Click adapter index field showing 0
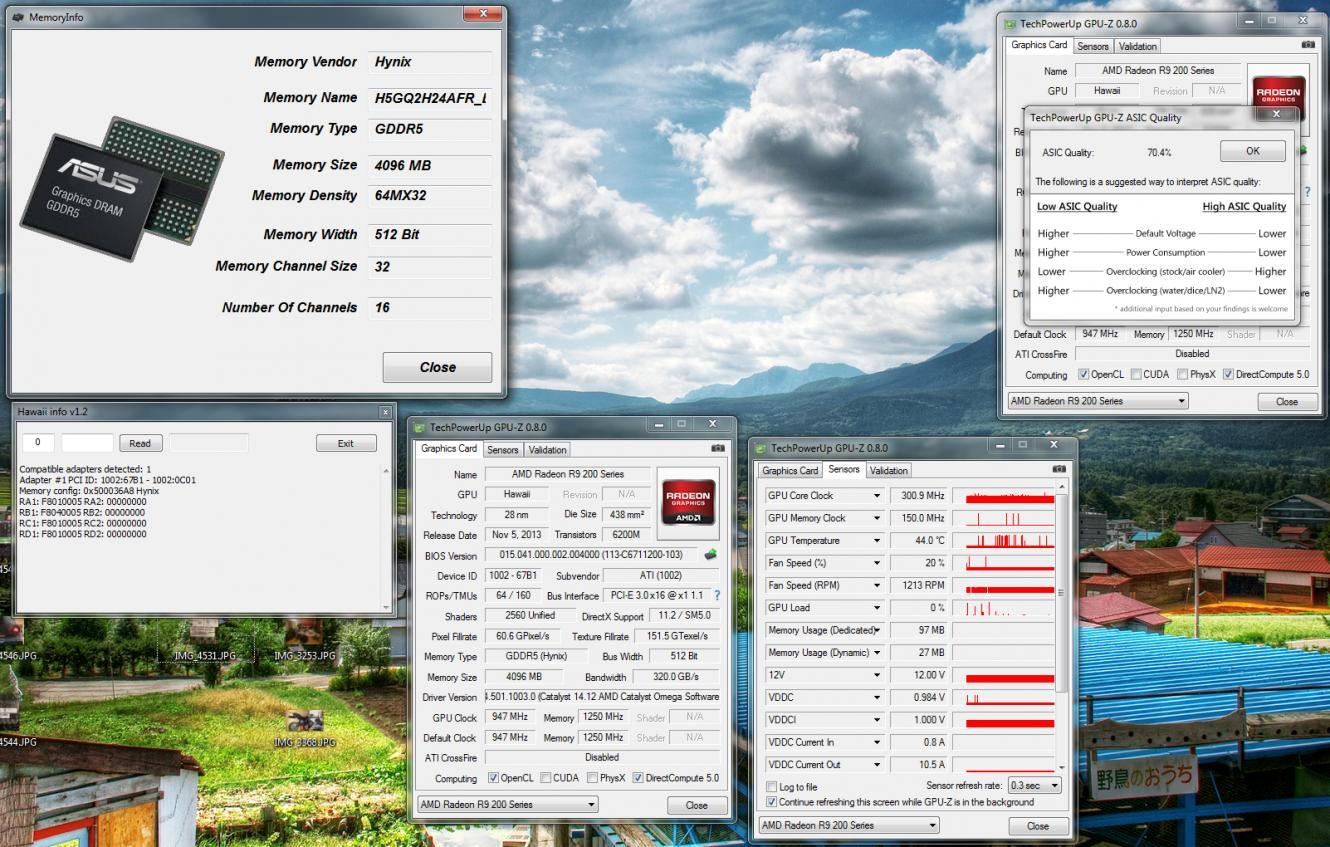The width and height of the screenshot is (1330, 847). point(38,443)
